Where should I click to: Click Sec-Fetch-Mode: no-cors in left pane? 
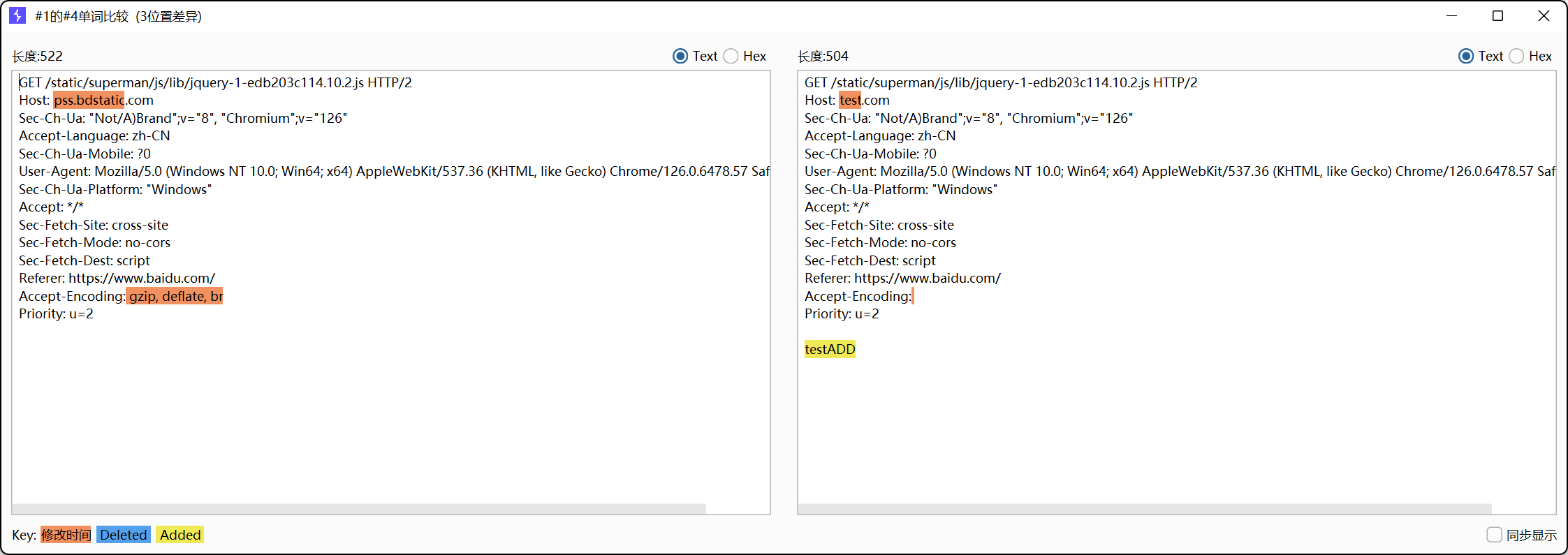click(94, 242)
